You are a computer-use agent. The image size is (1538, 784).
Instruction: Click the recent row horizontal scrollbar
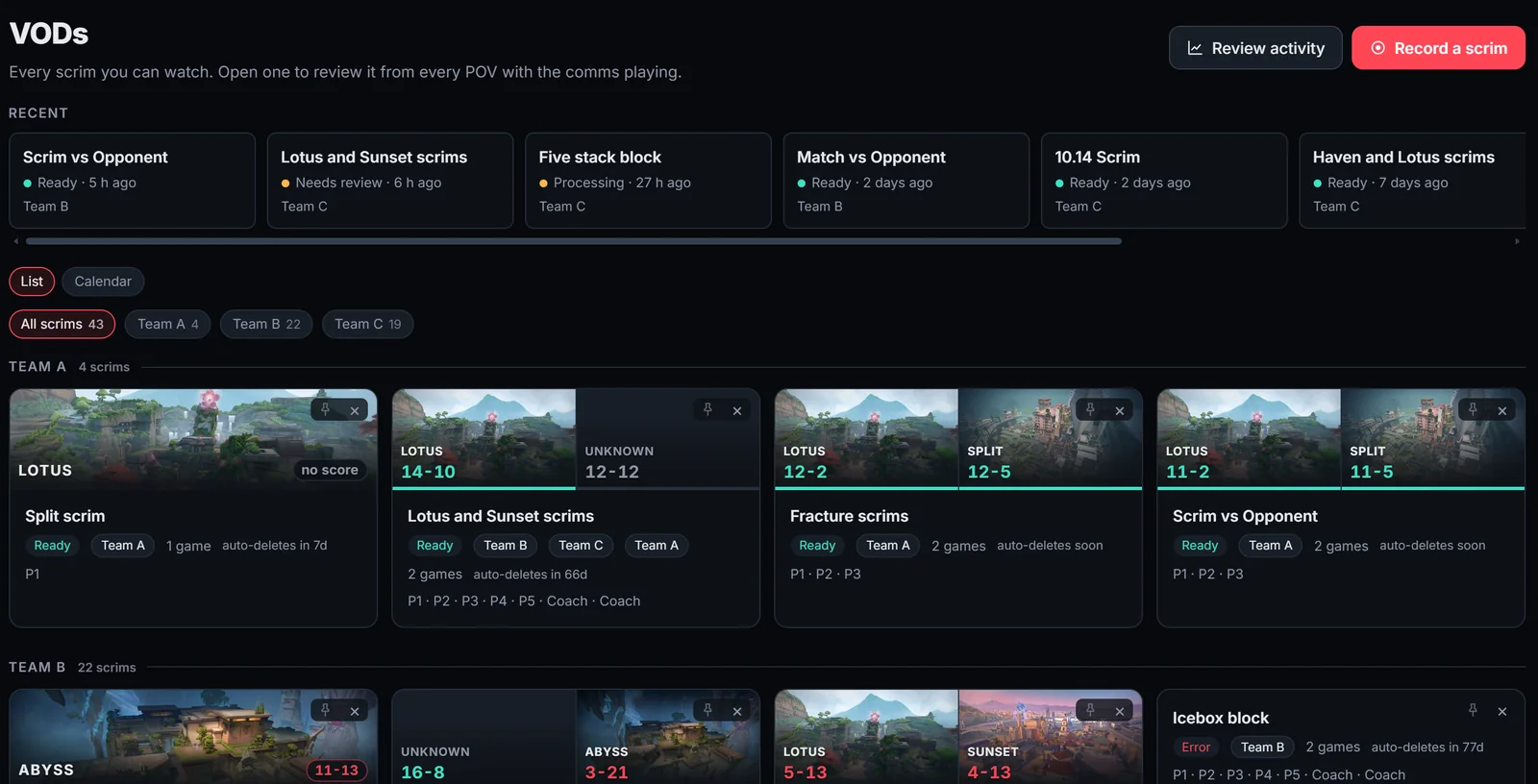click(x=574, y=241)
